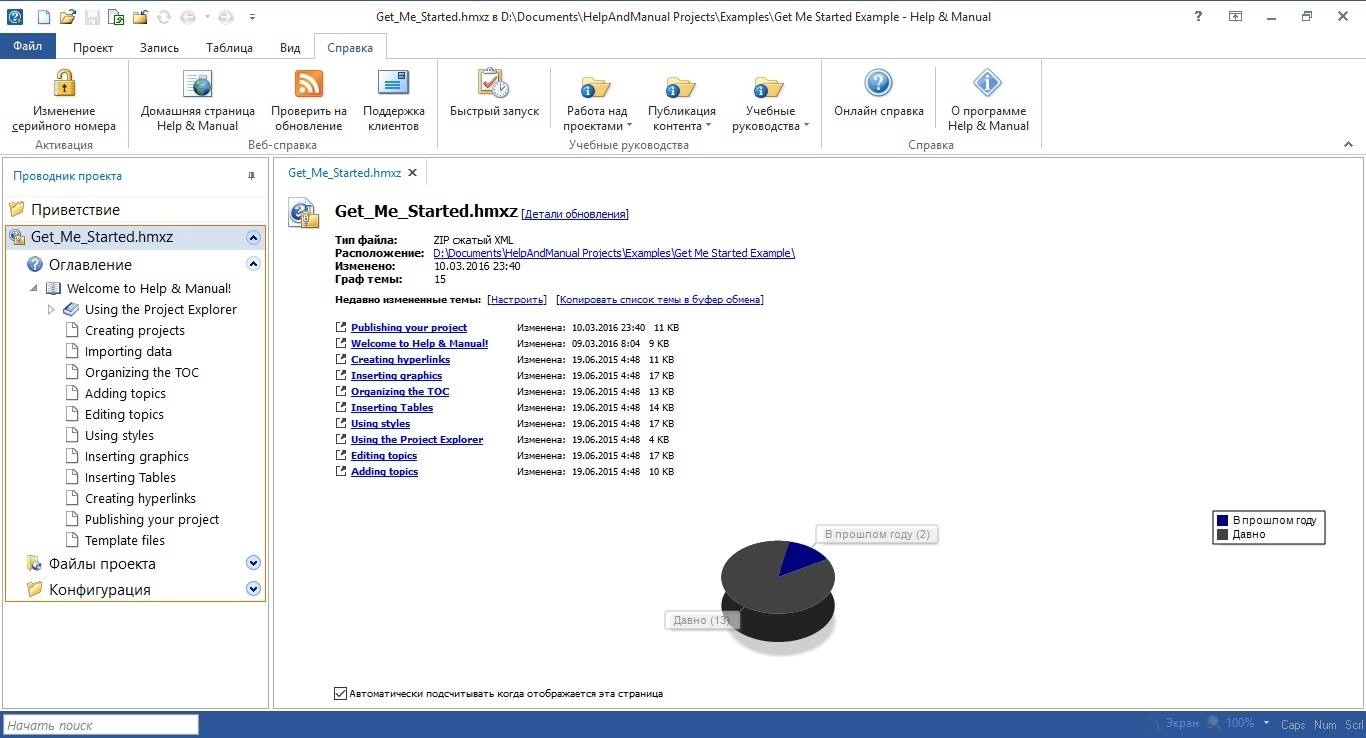Click the search input field at bottom
Screen dimensions: 1366x738
pyautogui.click(x=100, y=725)
